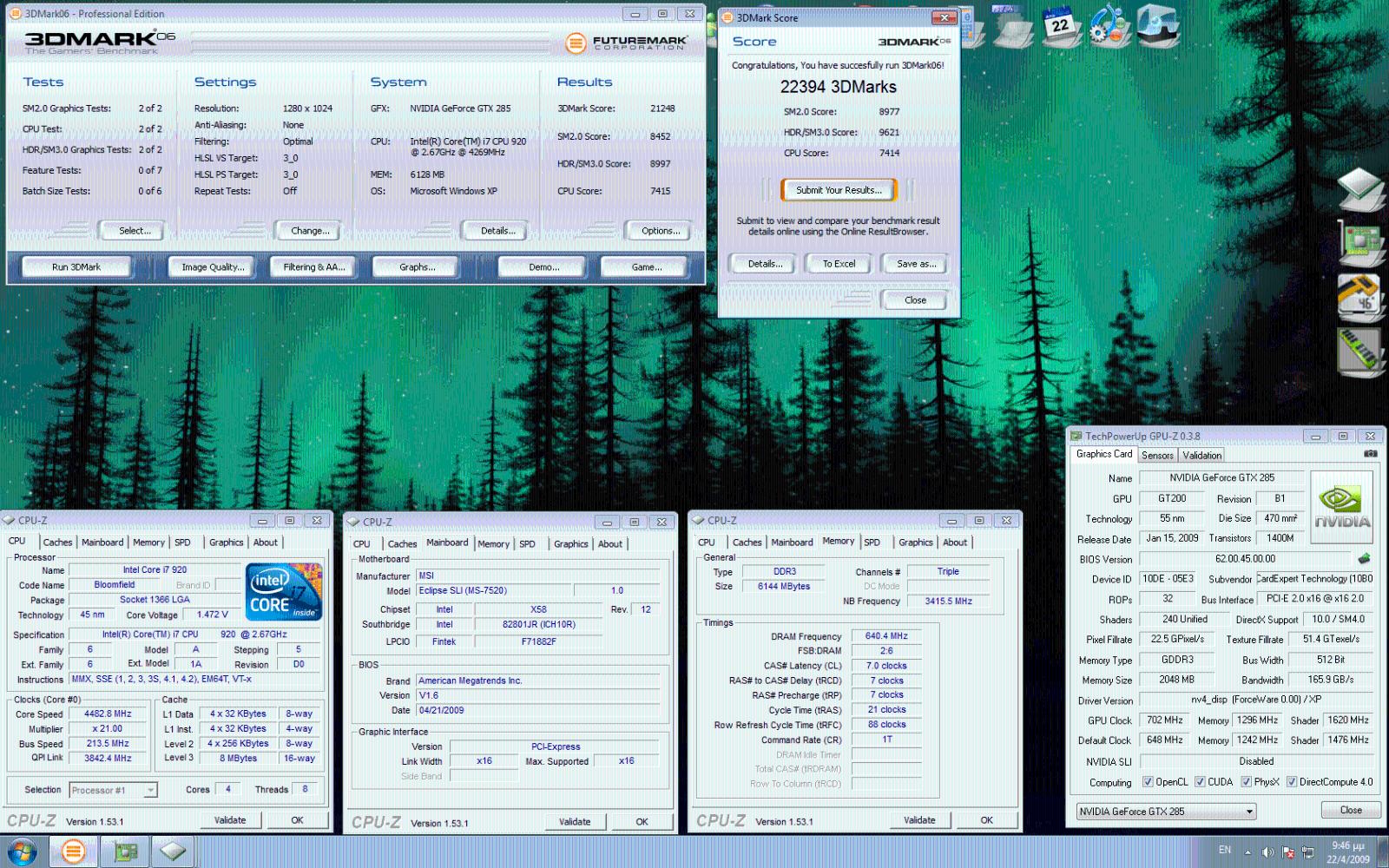Open the Processor #1 selection dropdown
This screenshot has height=868, width=1389.
pos(114,790)
